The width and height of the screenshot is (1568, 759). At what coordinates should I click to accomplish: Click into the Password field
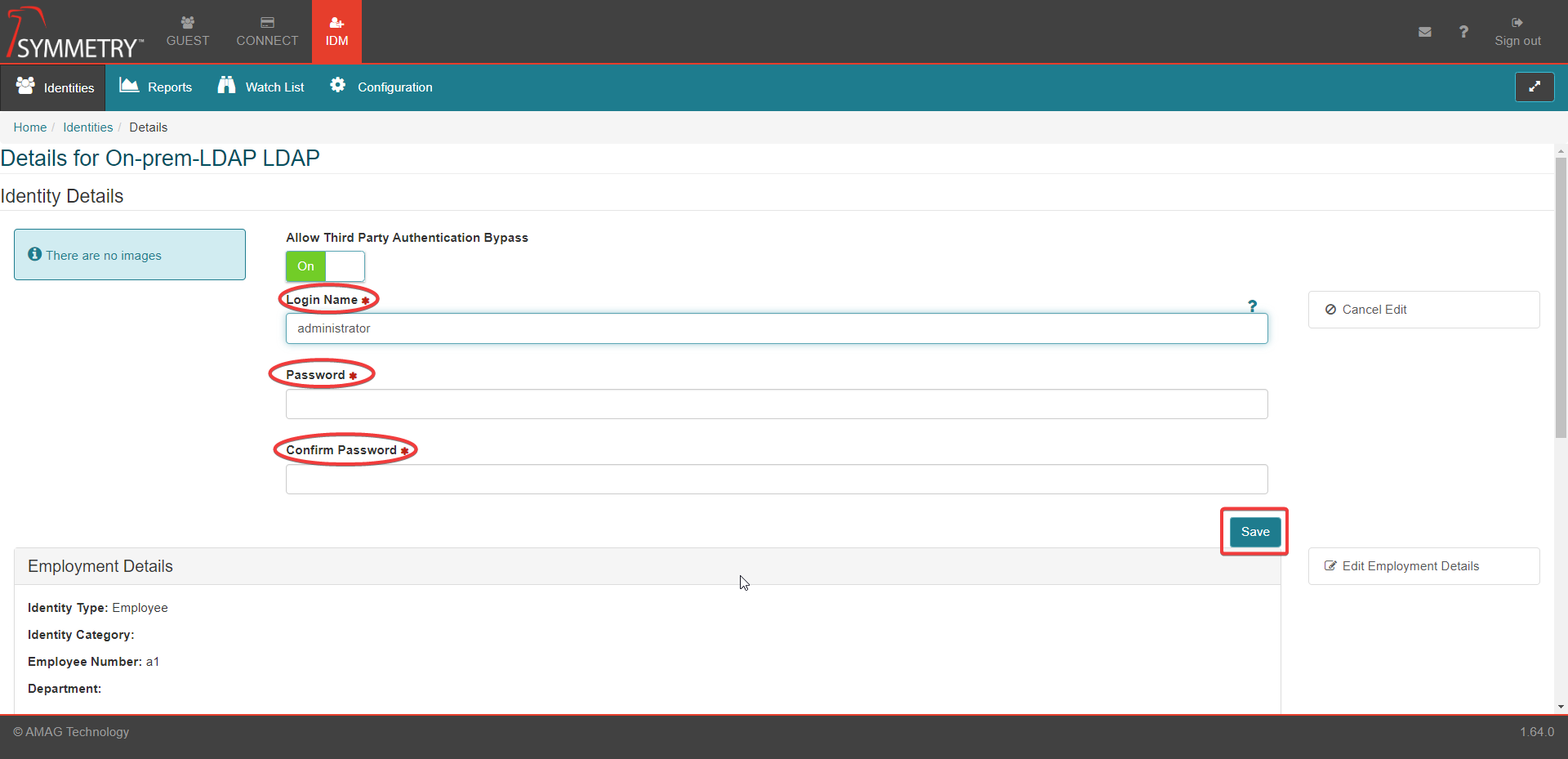tap(776, 404)
